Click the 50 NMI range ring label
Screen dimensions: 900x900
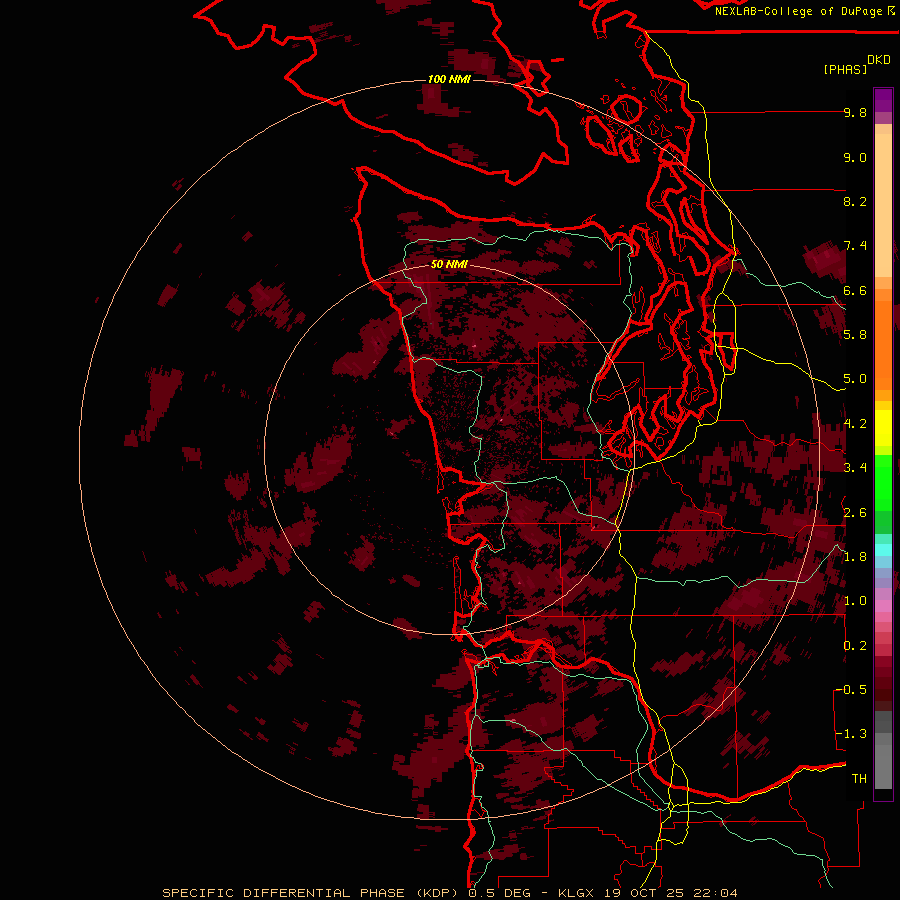click(449, 264)
